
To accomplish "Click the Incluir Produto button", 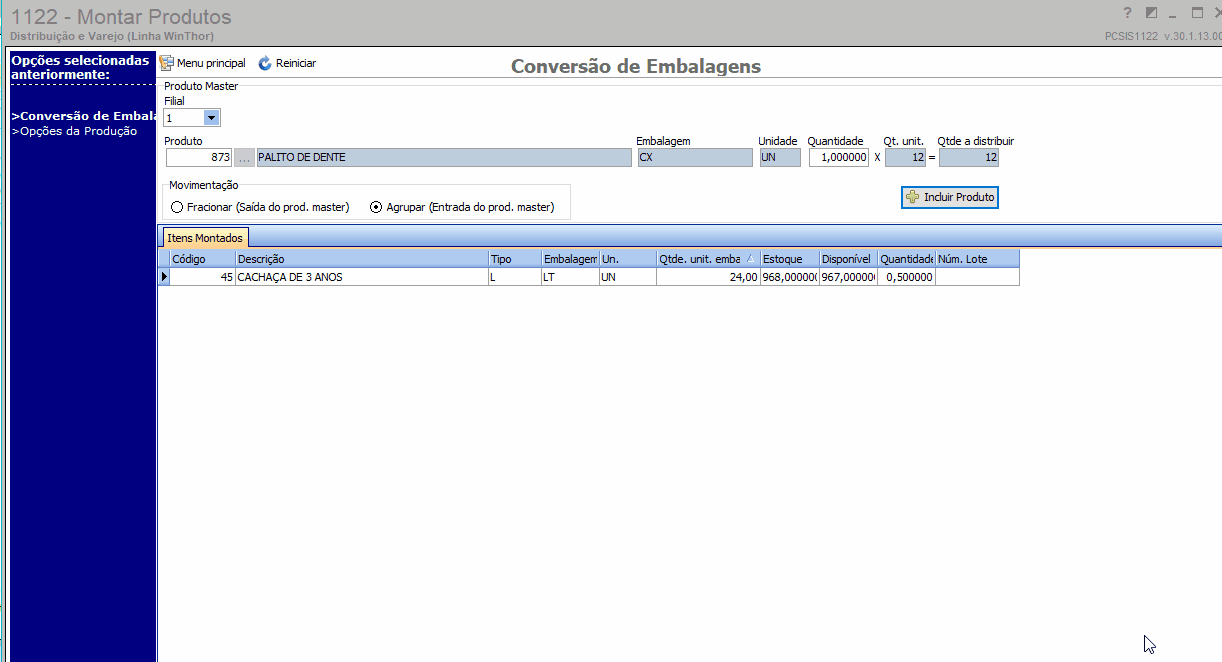I will click(x=950, y=197).
